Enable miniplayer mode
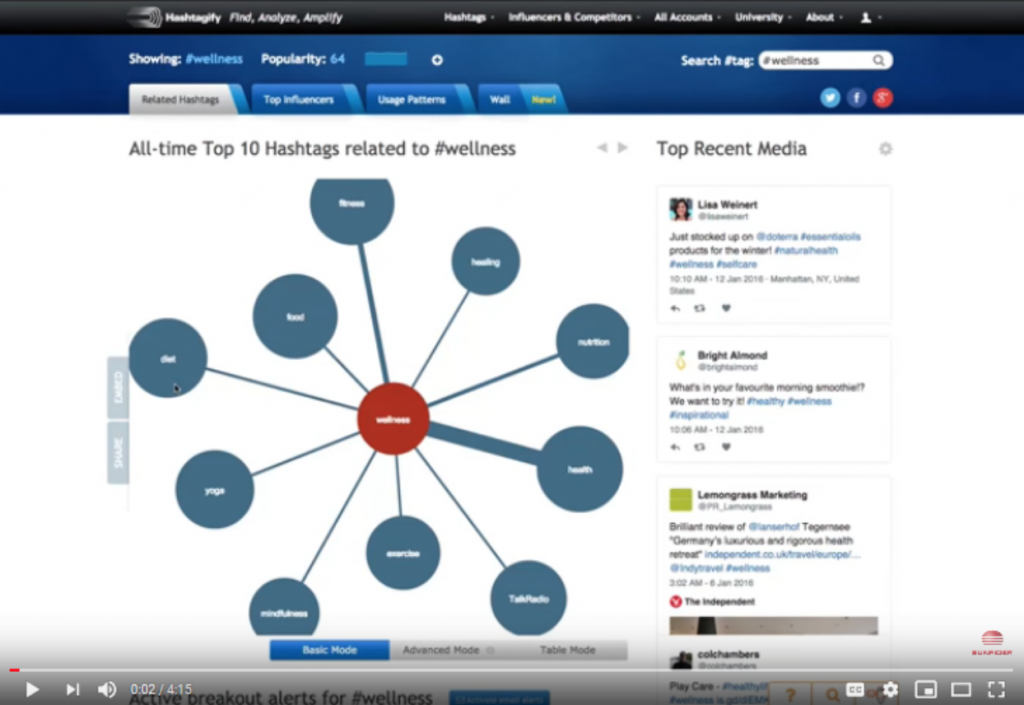This screenshot has height=705, width=1024. pos(925,689)
